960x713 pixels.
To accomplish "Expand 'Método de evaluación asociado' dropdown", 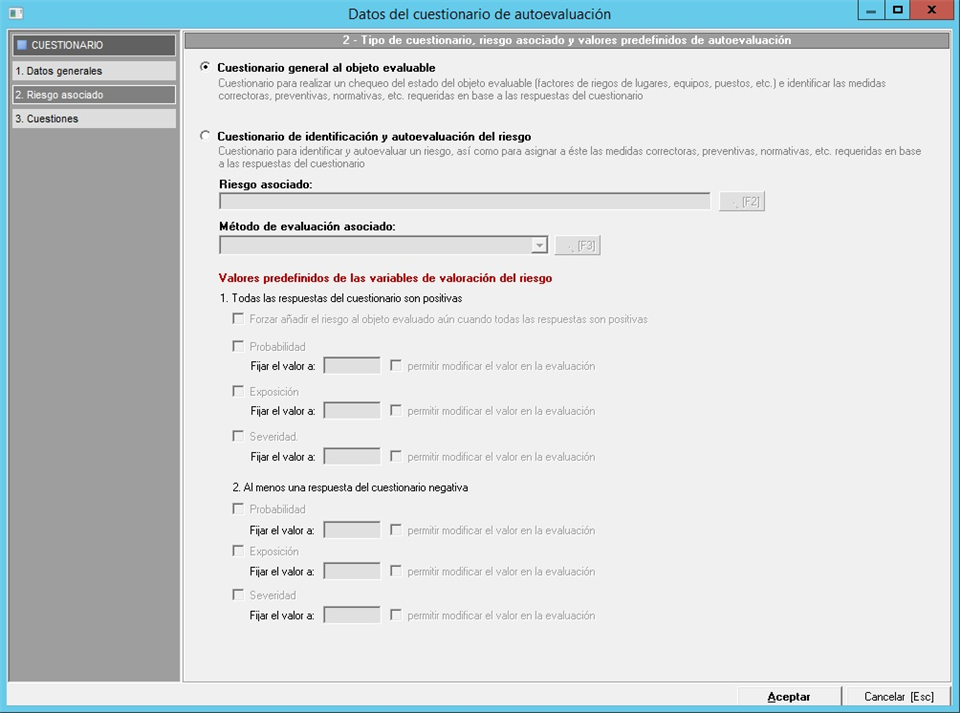I will [x=540, y=245].
